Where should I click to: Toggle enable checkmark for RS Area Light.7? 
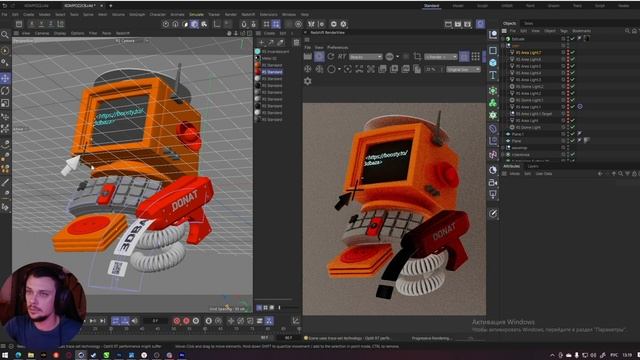click(573, 53)
